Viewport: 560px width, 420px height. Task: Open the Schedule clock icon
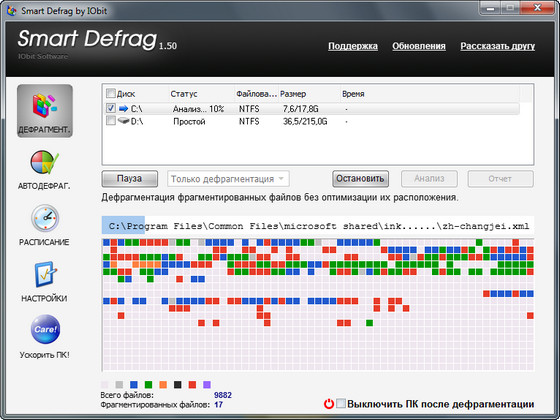pyautogui.click(x=45, y=218)
